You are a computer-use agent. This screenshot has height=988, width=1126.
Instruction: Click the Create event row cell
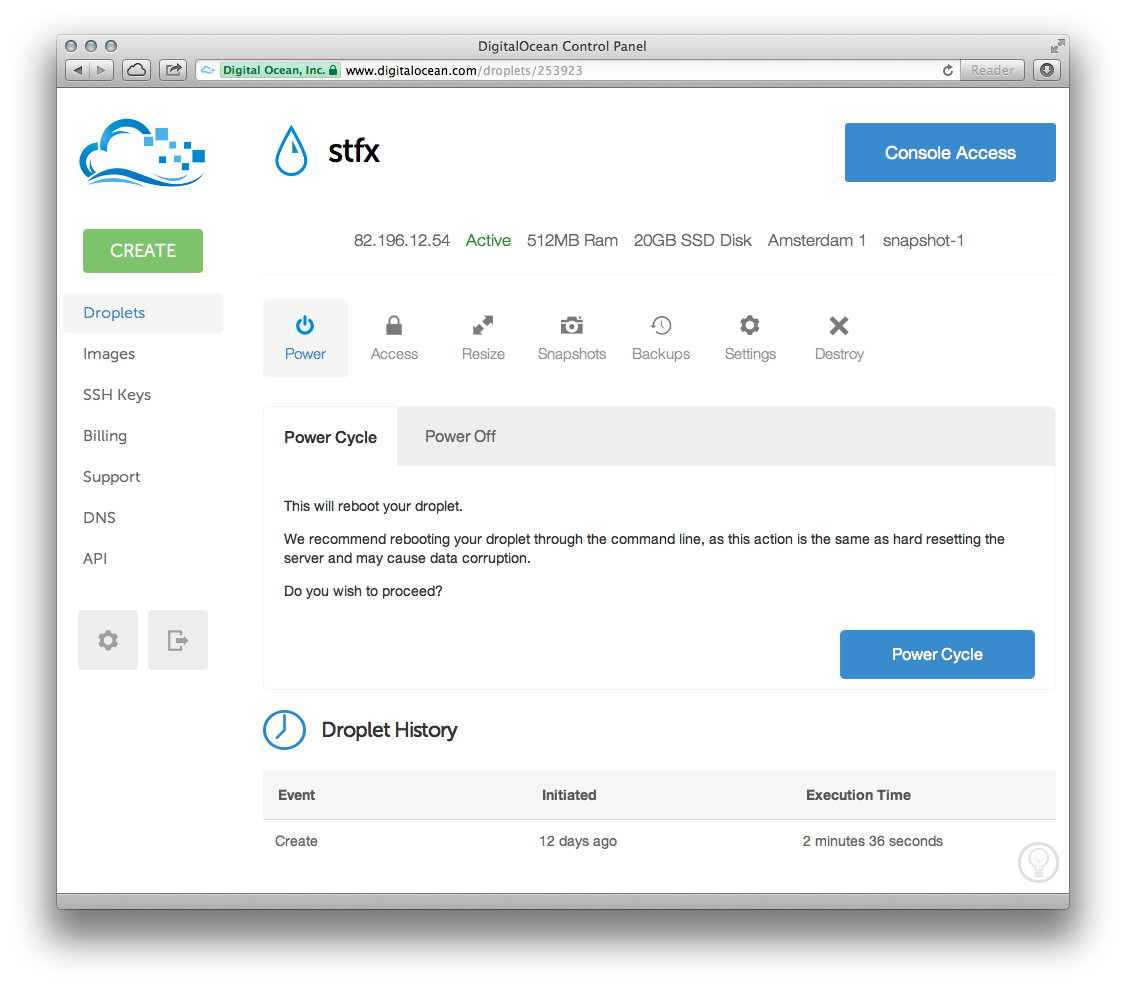click(296, 841)
